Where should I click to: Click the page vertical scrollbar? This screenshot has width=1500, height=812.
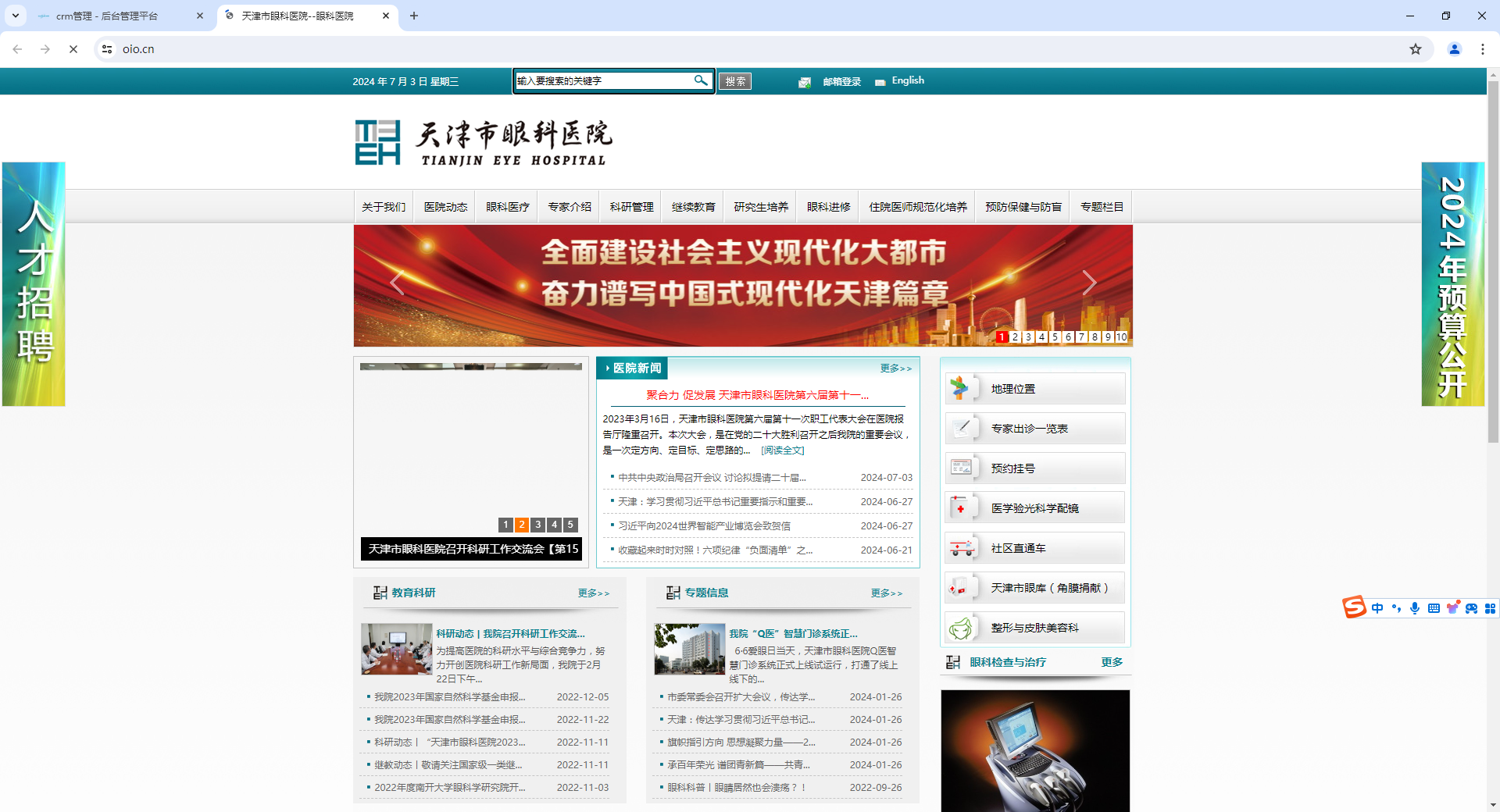coord(1493,262)
